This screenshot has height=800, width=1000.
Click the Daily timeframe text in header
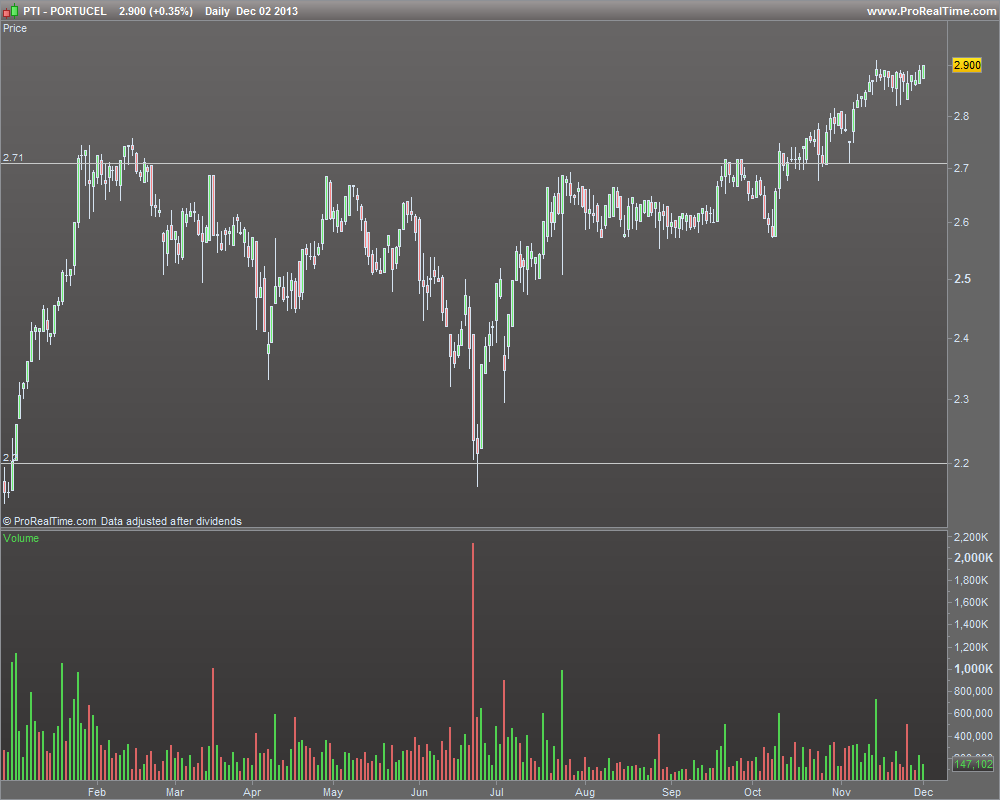point(217,11)
